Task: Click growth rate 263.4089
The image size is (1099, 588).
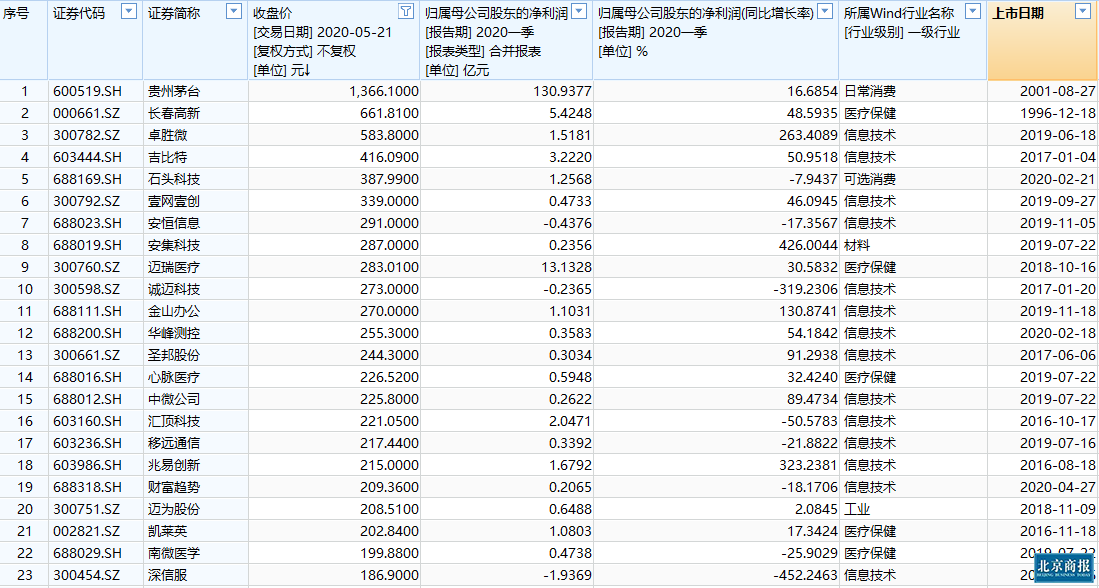Action: (x=810, y=135)
